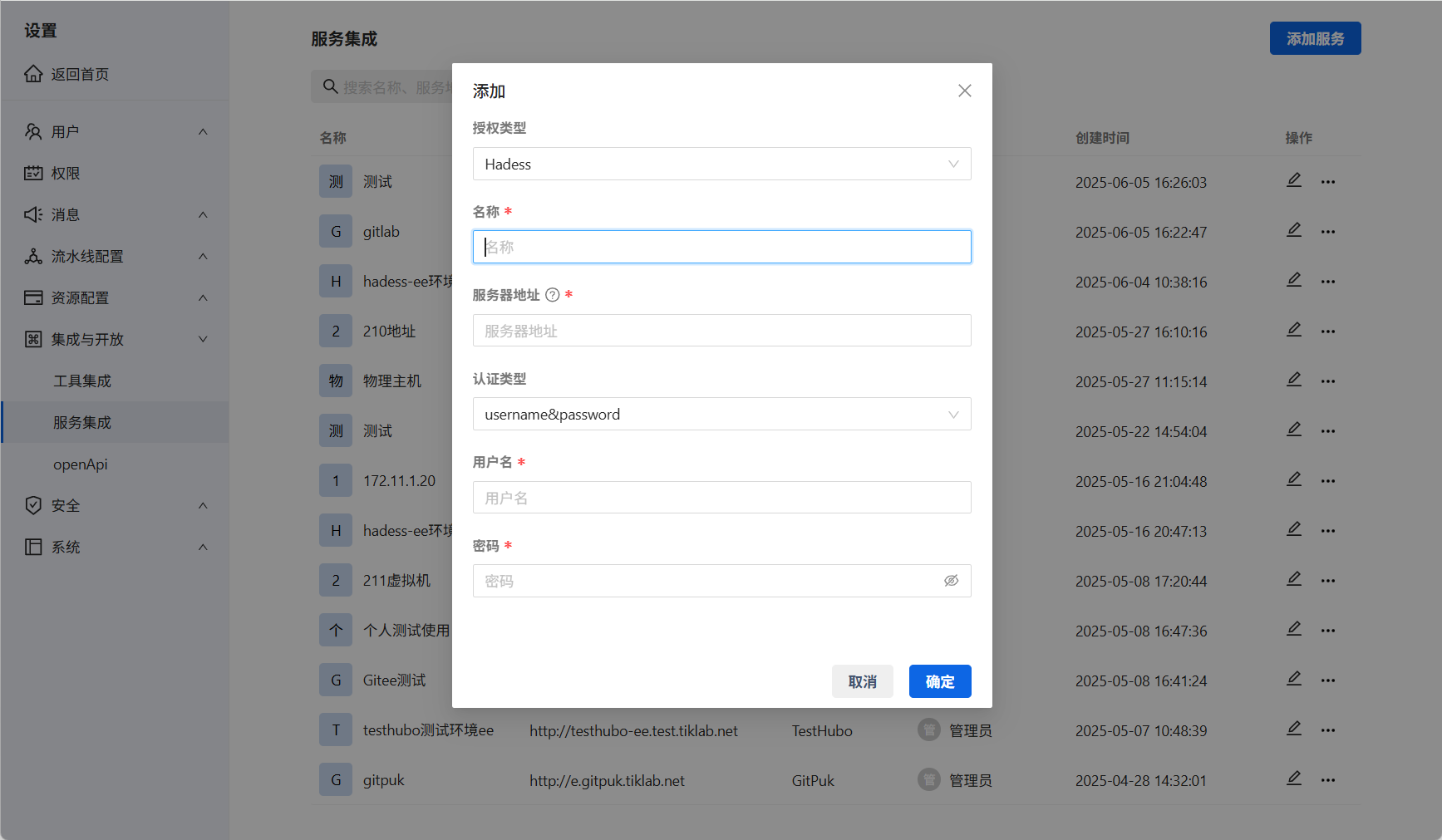Click the 2025-04-28 14:32:01 timestamp
The width and height of the screenshot is (1442, 840).
click(x=1141, y=780)
